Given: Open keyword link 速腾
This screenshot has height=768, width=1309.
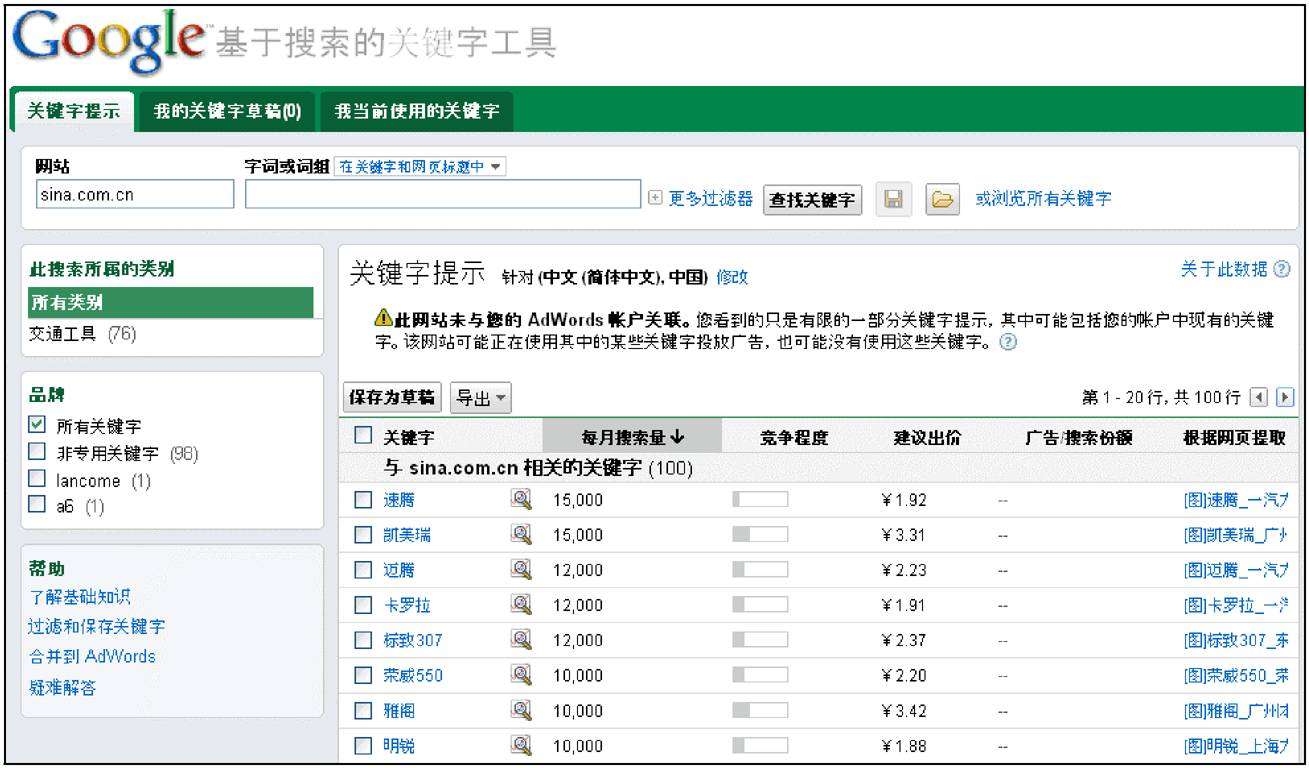Looking at the screenshot, I should click(x=399, y=501).
